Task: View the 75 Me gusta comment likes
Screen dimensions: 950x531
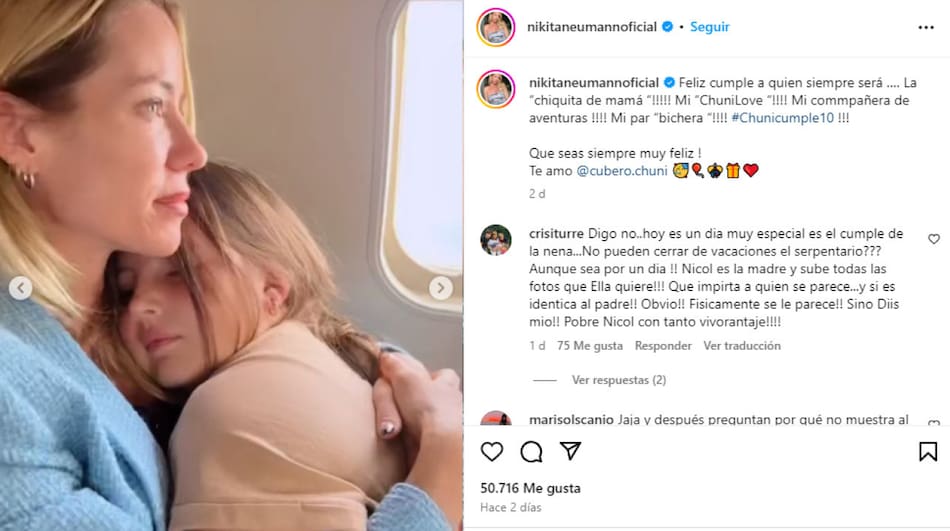Action: (x=590, y=346)
